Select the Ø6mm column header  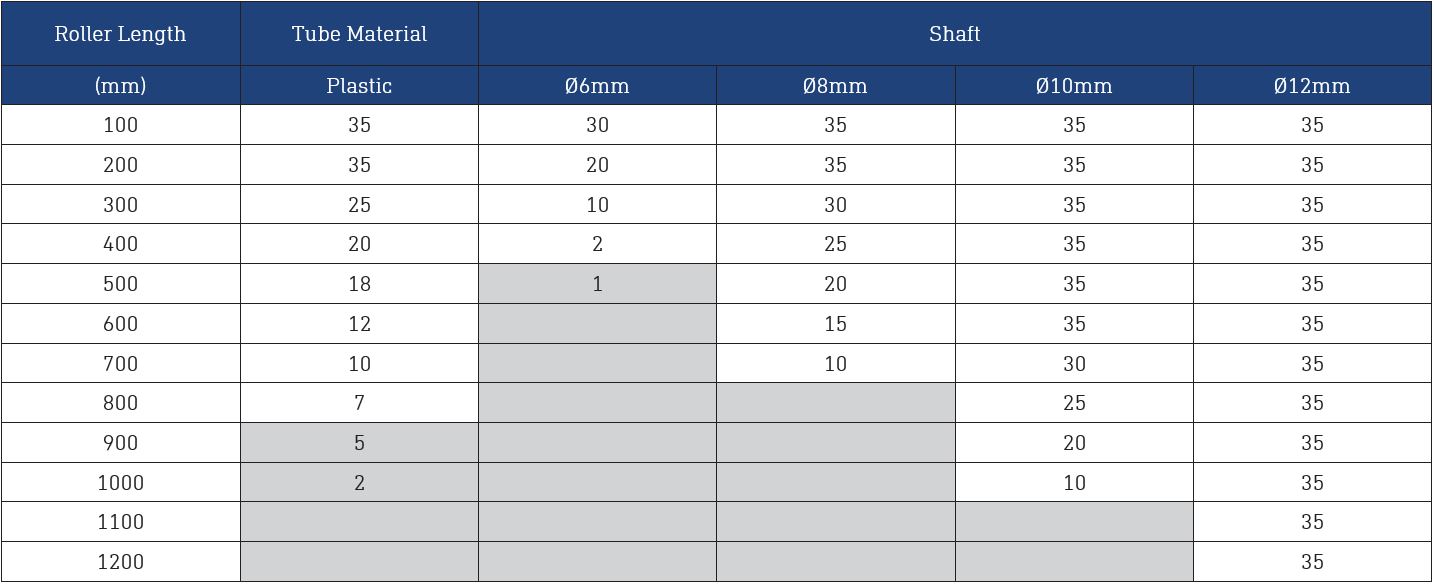(597, 86)
